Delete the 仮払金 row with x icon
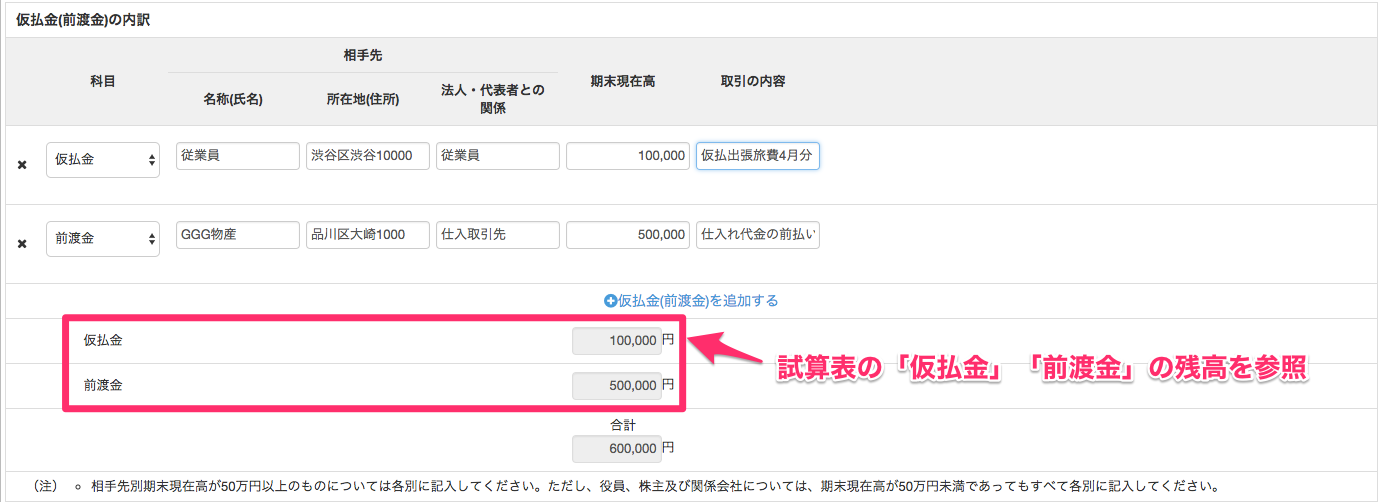The height and width of the screenshot is (502, 1382). 22,164
